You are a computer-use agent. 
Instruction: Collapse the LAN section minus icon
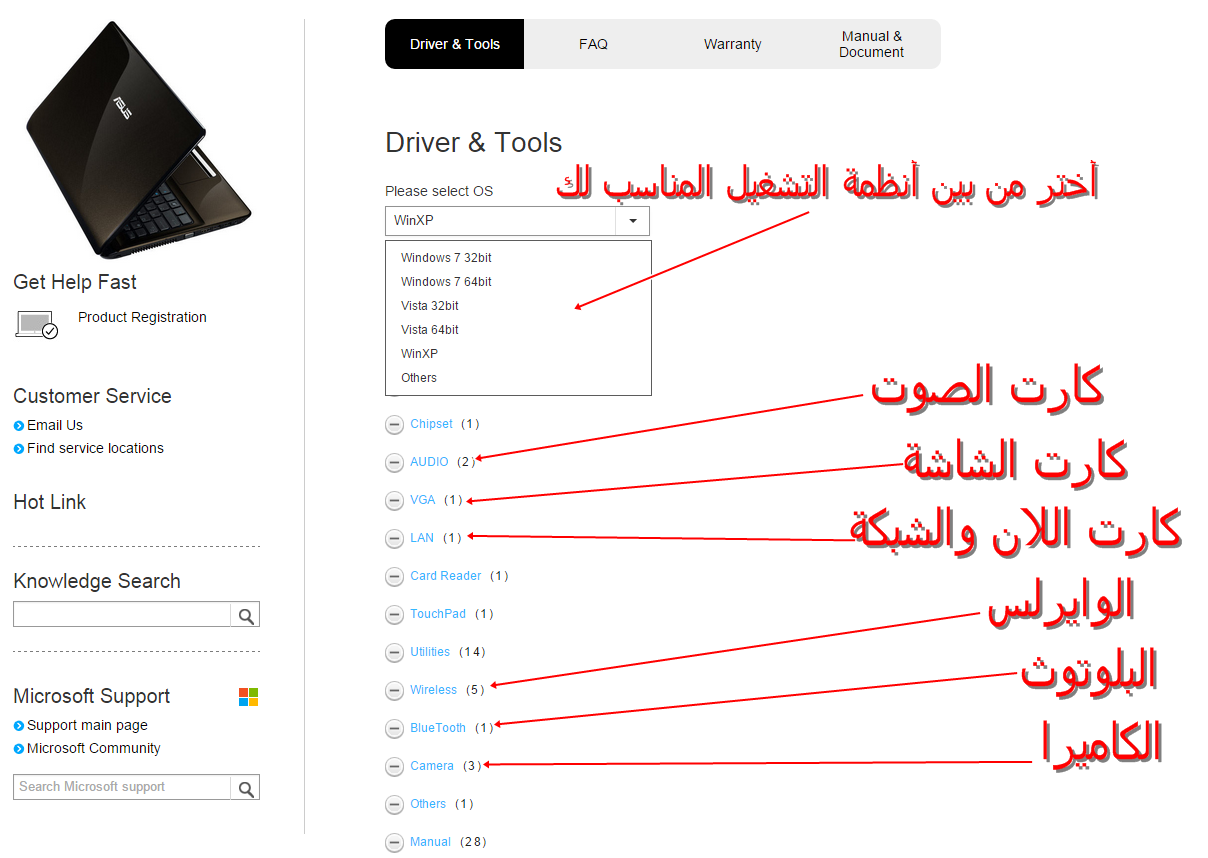[394, 538]
